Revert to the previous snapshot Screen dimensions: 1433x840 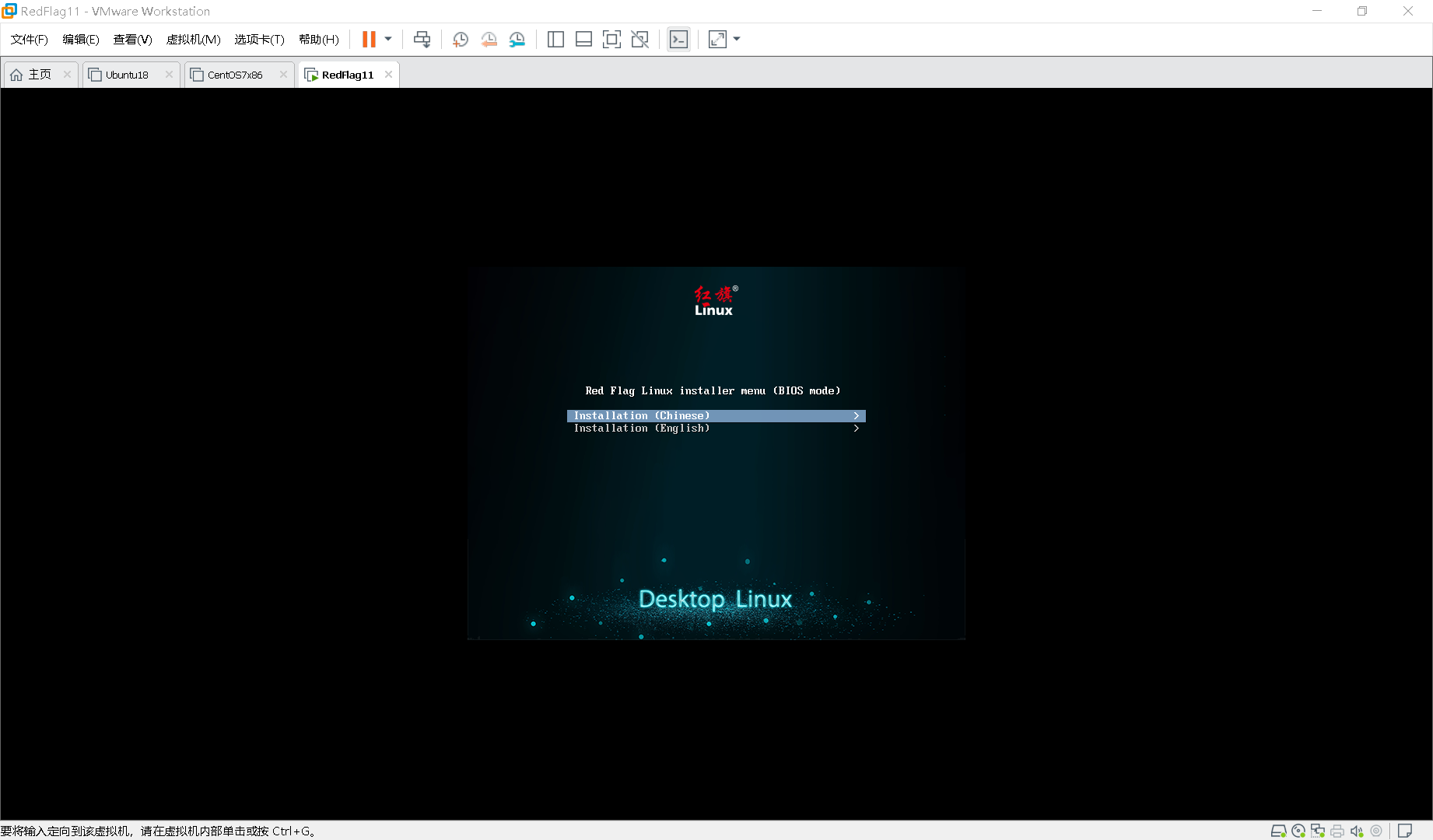[x=489, y=40]
